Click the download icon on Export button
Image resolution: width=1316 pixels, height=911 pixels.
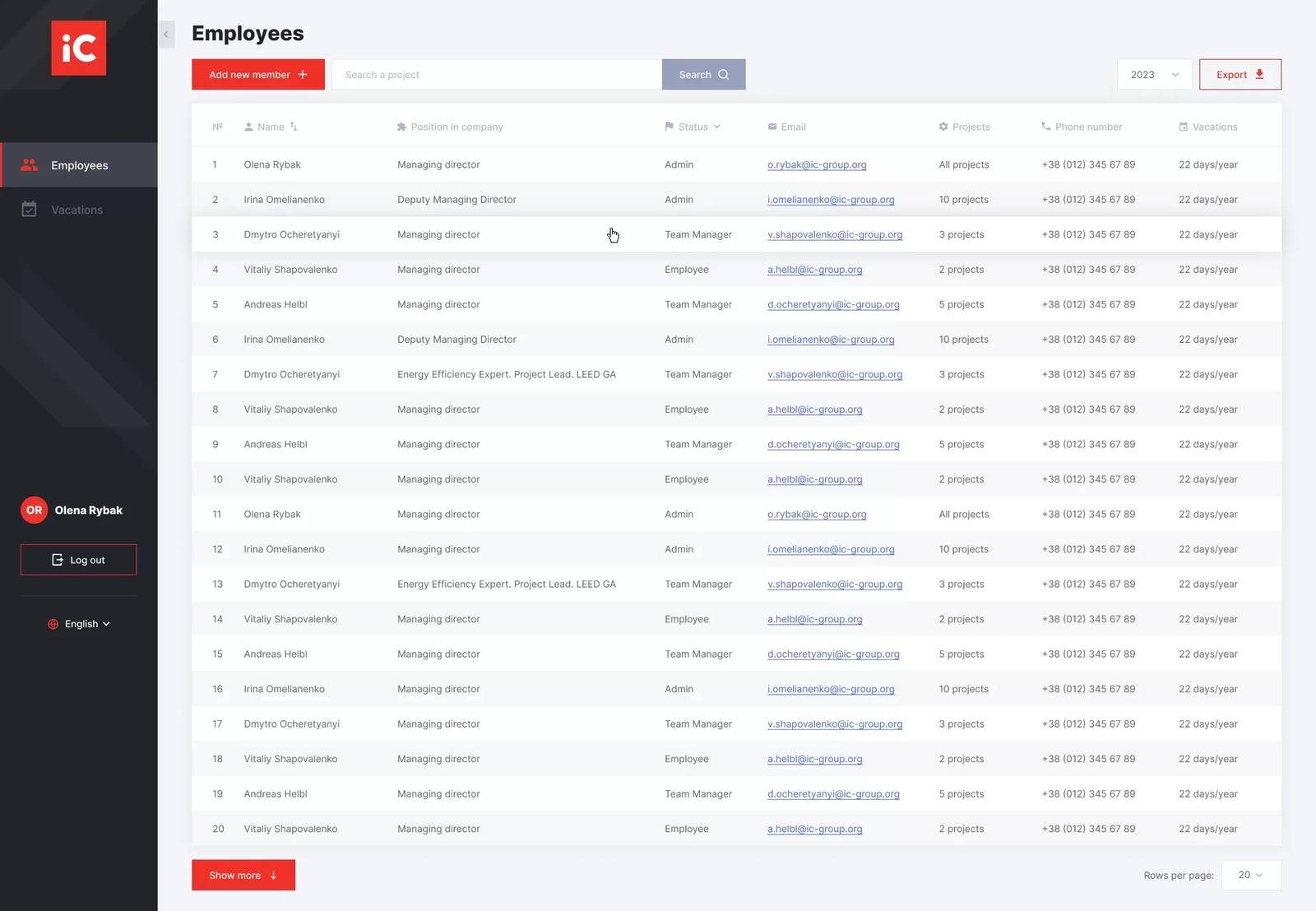tap(1259, 74)
